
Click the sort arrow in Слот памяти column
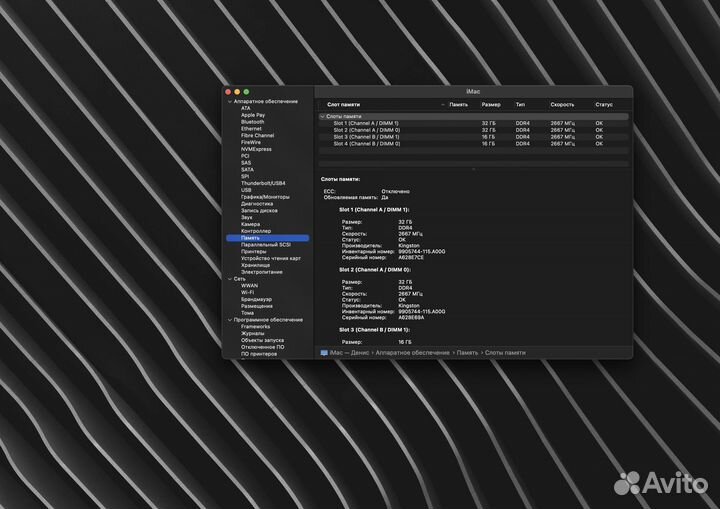442,104
